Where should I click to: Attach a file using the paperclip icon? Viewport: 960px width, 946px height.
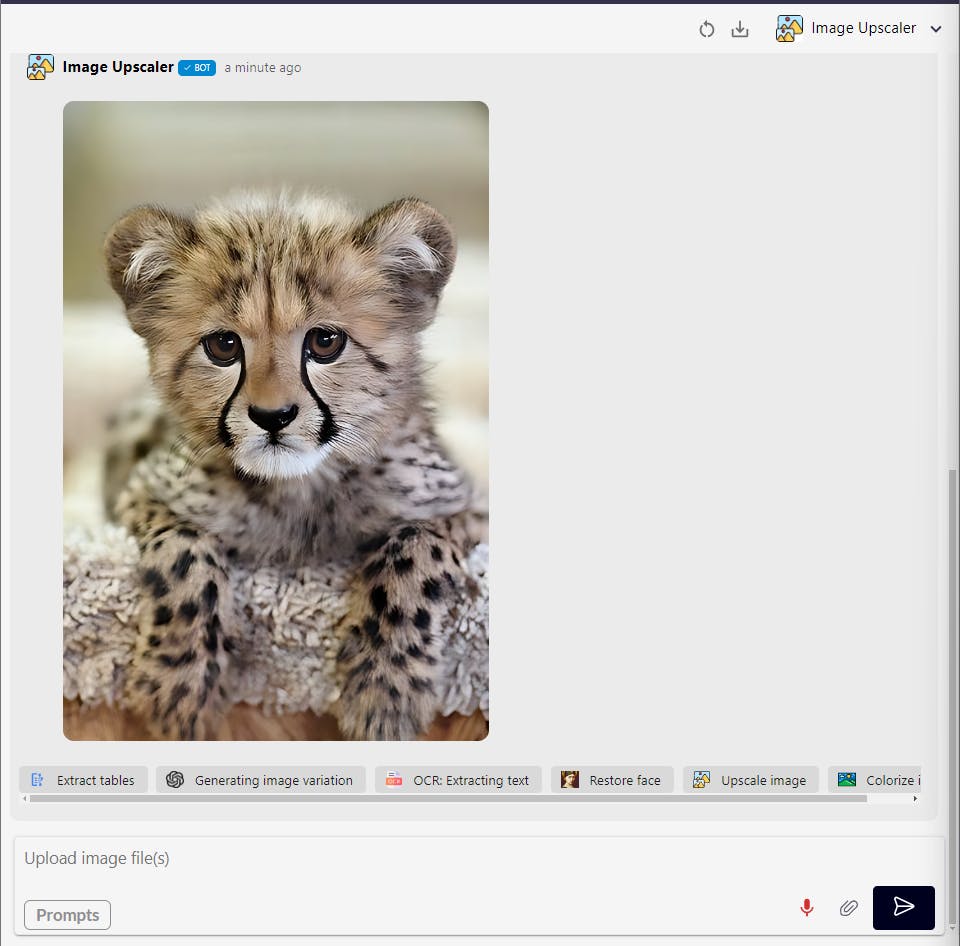(848, 907)
